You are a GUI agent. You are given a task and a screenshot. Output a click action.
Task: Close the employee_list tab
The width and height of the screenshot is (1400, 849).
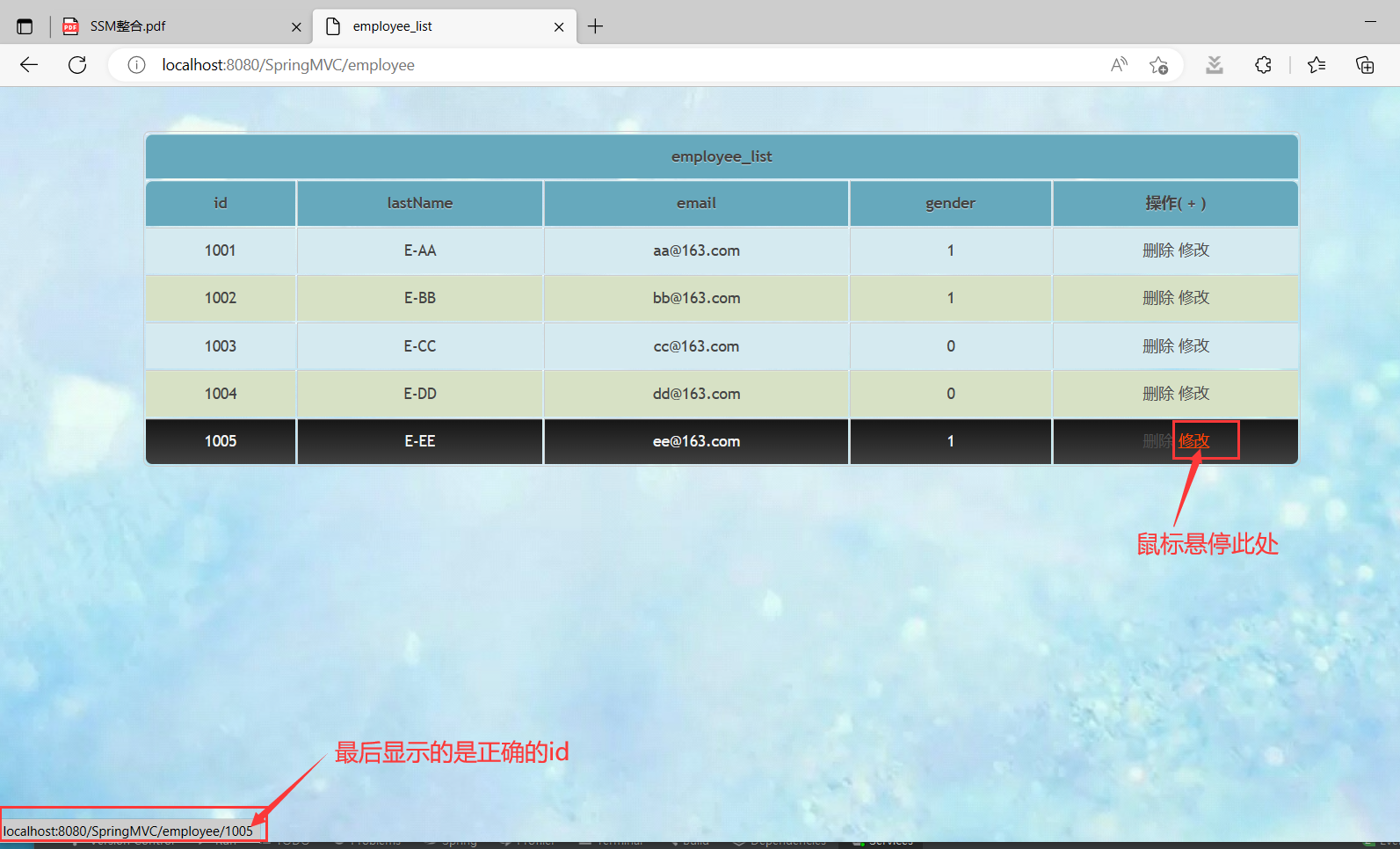click(559, 27)
